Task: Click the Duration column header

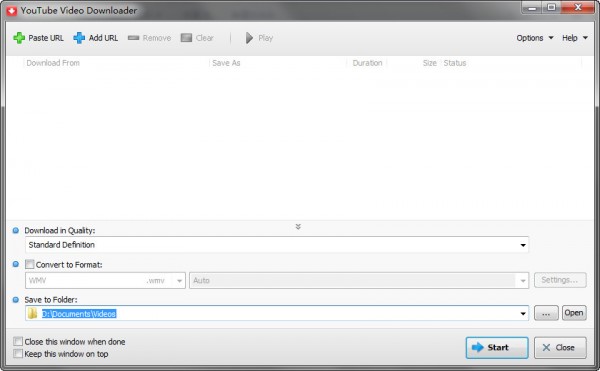Action: click(367, 63)
